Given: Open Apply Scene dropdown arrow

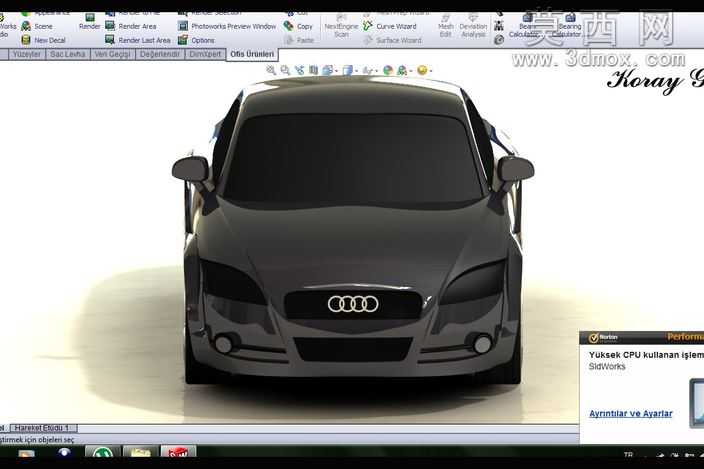Looking at the screenshot, I should click(411, 71).
